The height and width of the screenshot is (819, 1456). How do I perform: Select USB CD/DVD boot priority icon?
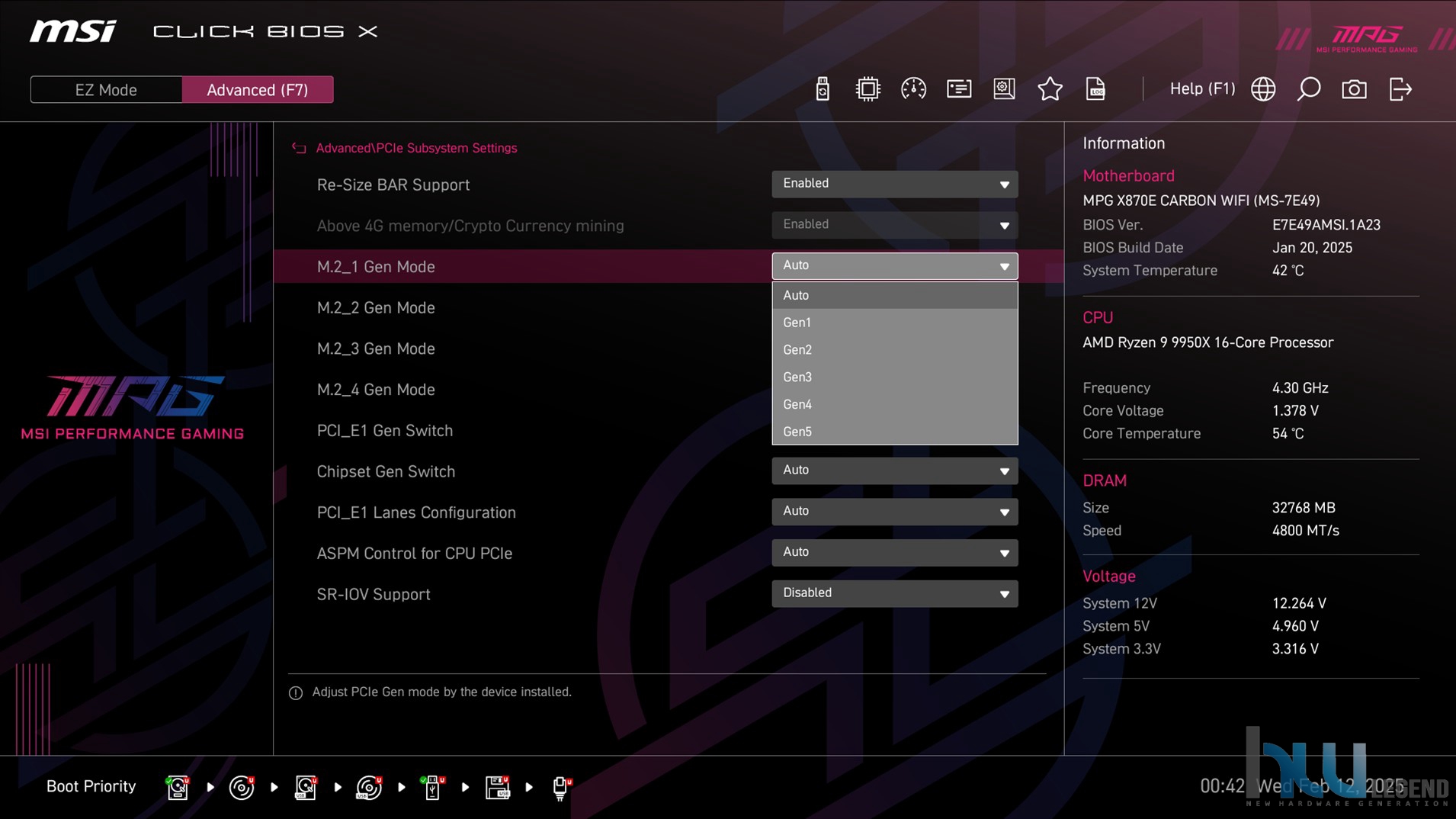pos(370,787)
